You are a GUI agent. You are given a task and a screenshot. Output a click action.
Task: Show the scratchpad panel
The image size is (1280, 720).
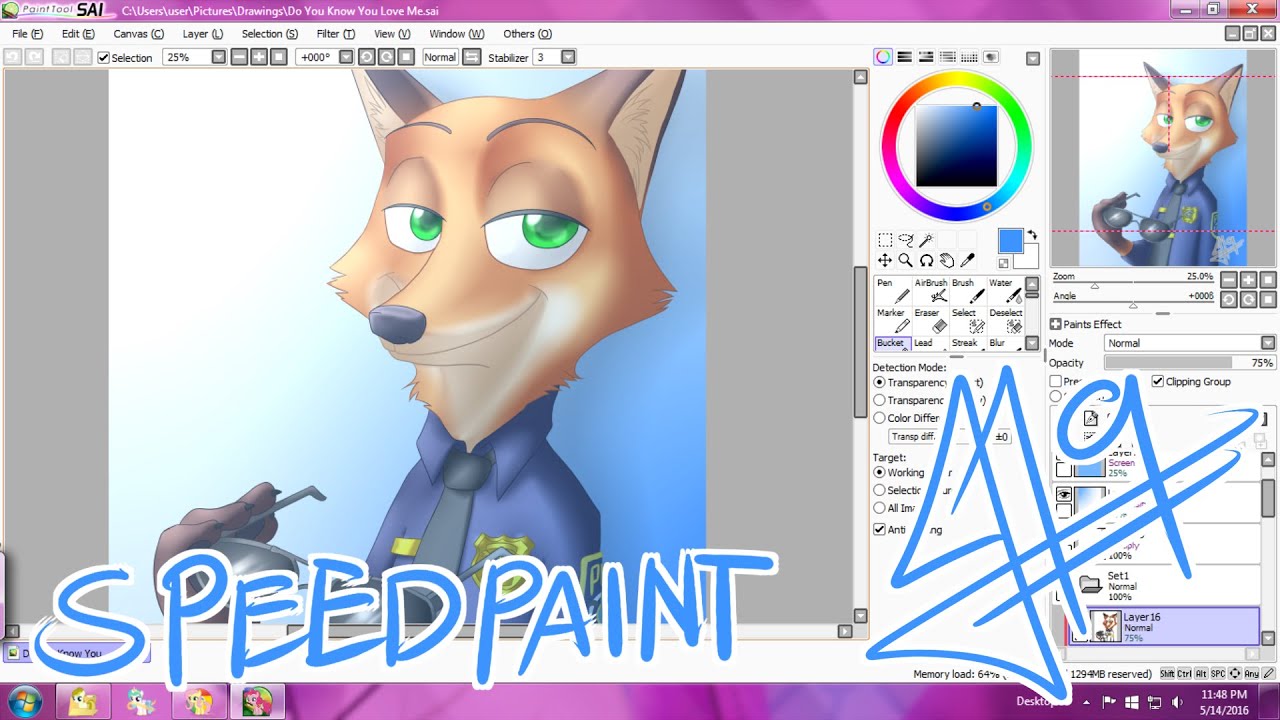click(x=992, y=57)
